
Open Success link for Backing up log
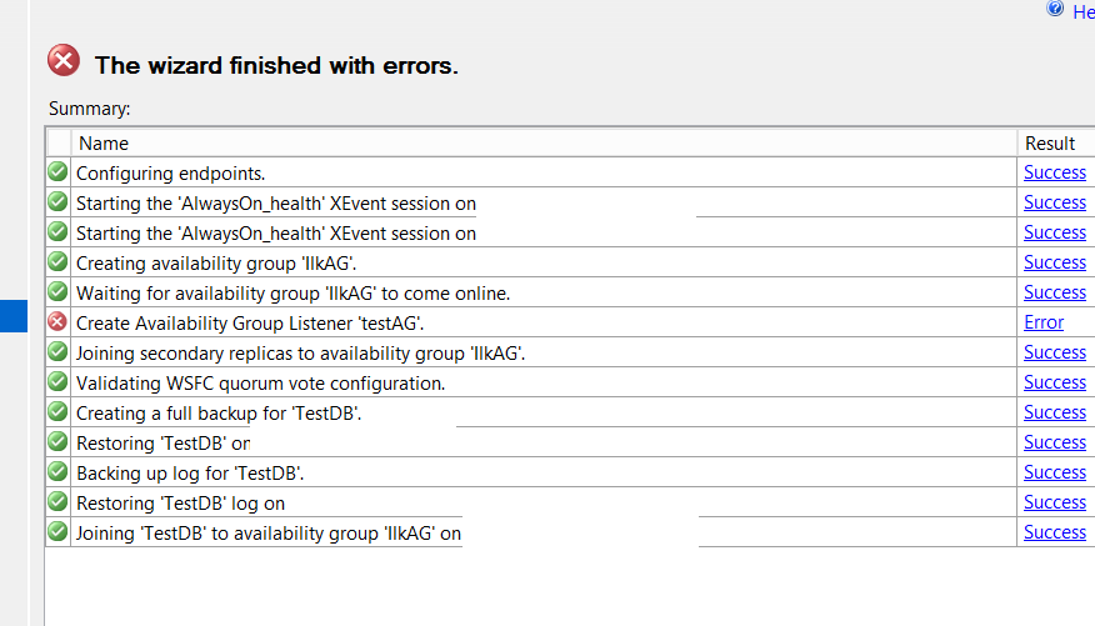pyautogui.click(x=1054, y=472)
